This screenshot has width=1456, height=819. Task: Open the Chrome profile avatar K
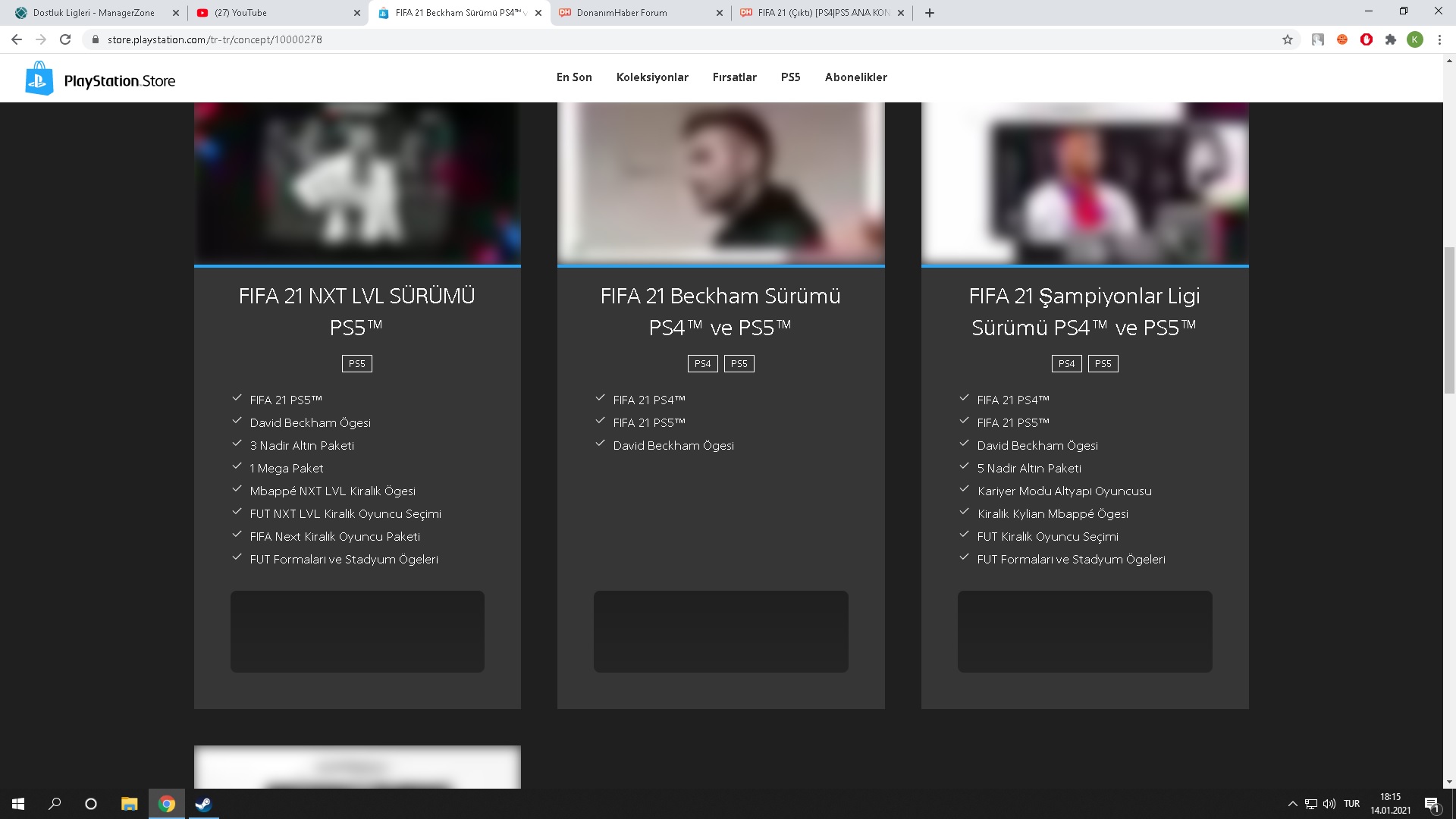click(1415, 39)
